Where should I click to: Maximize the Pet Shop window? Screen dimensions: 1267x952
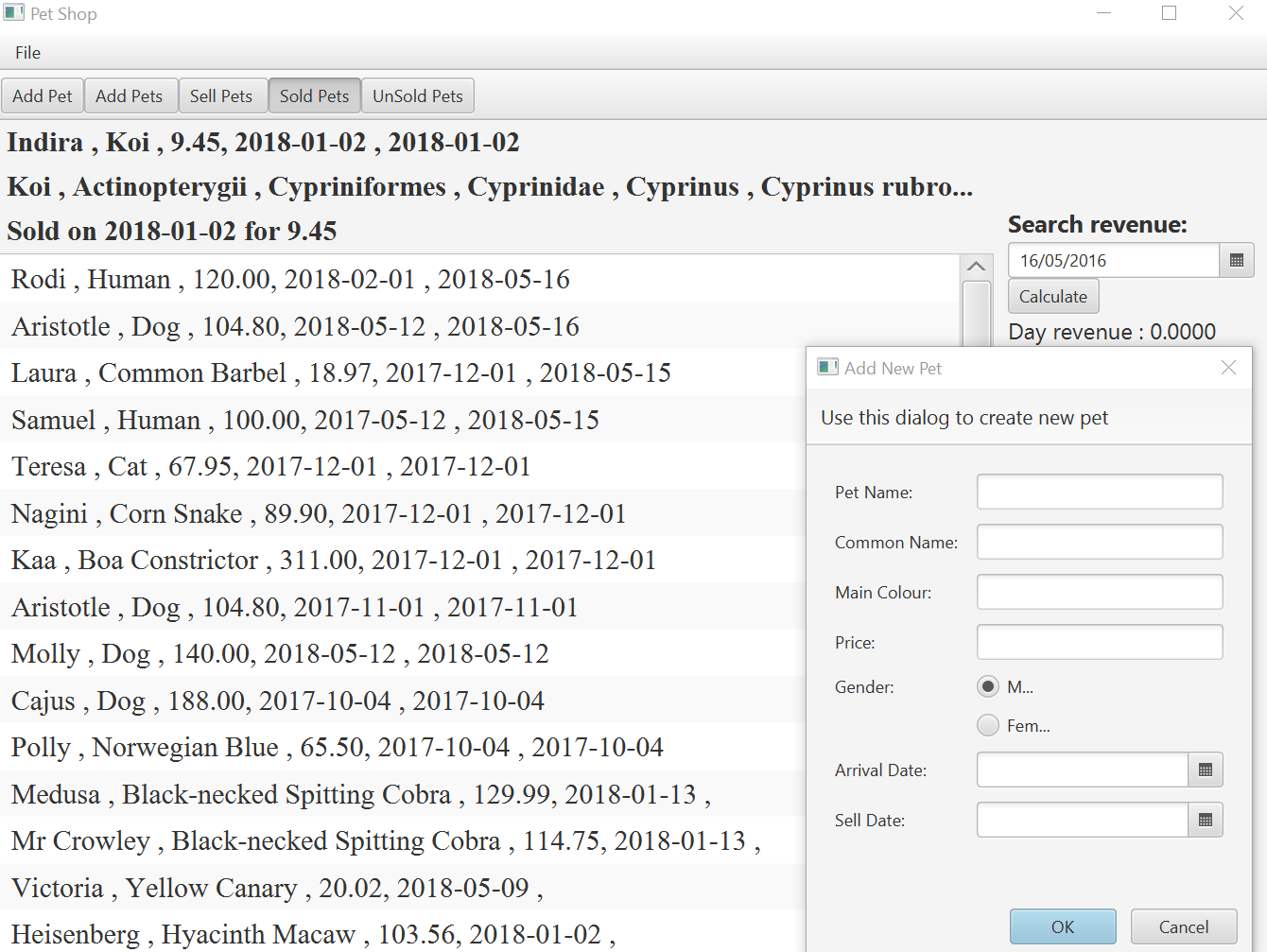(x=1169, y=13)
